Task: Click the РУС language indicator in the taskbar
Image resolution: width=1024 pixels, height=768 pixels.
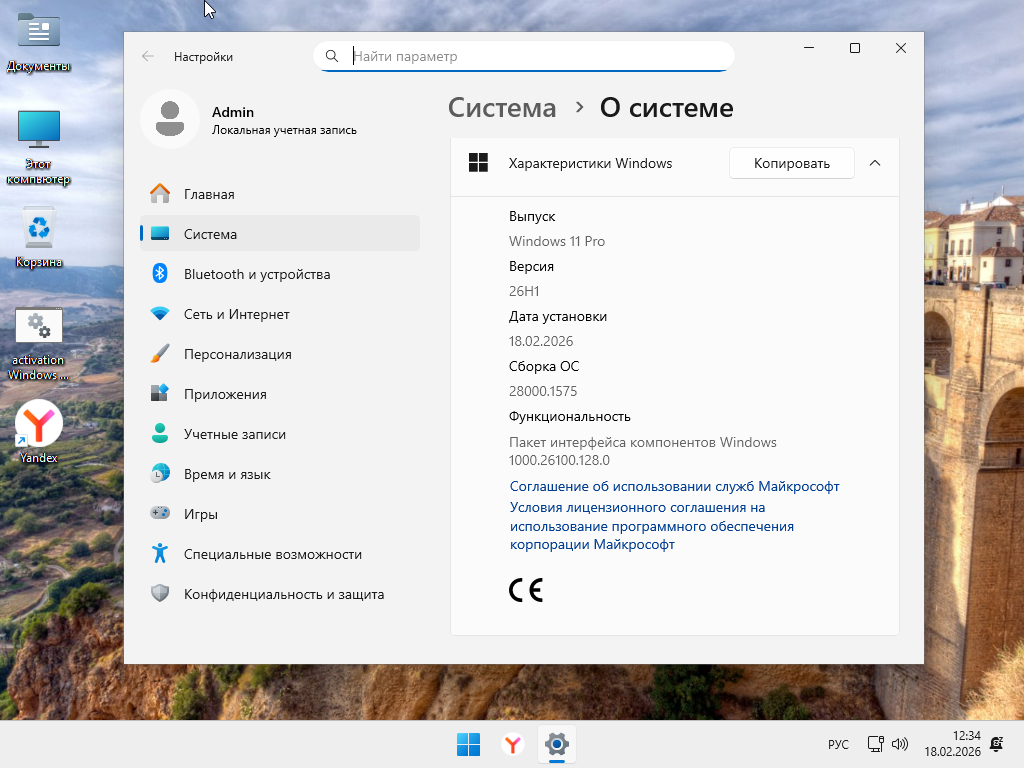Action: (838, 745)
